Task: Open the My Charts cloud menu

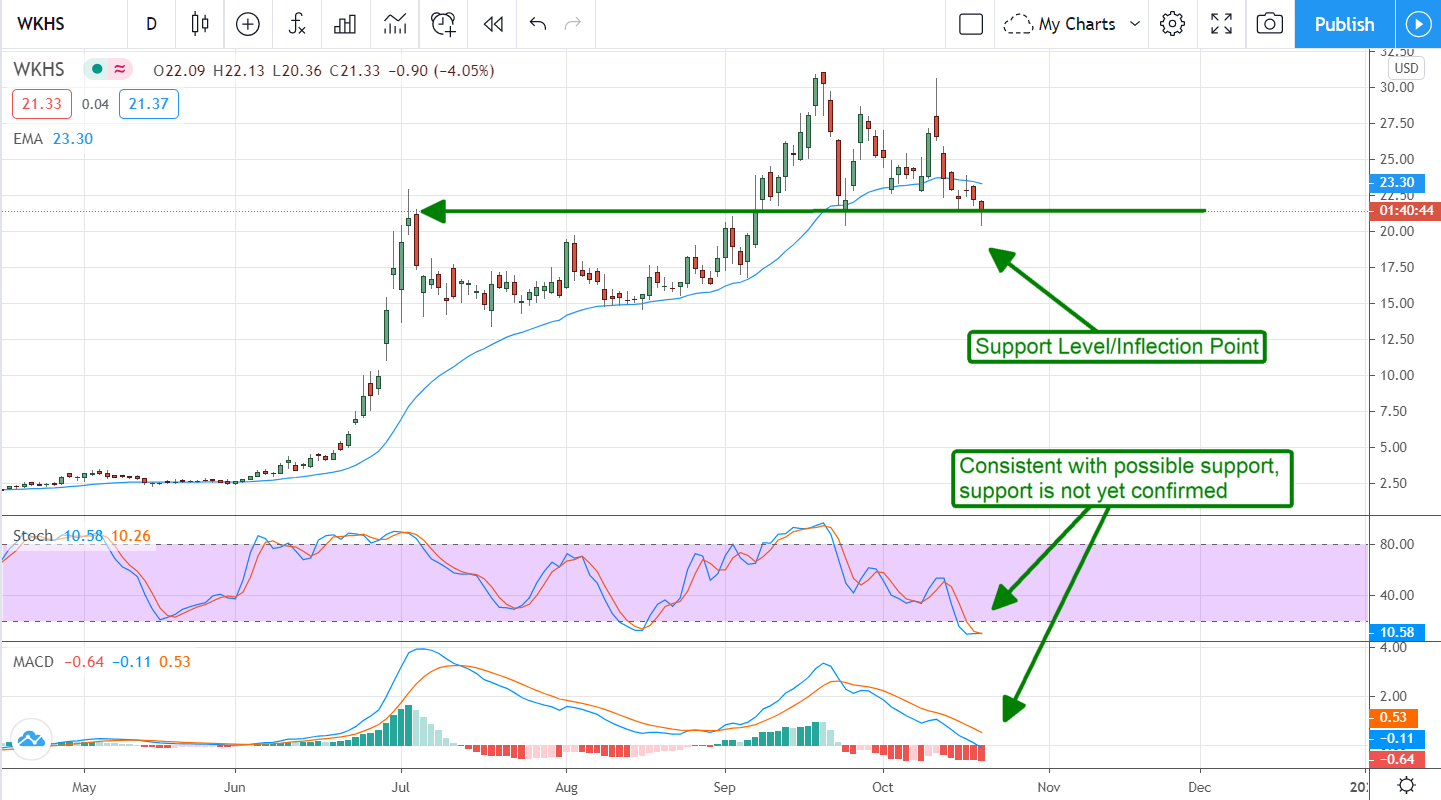Action: pos(1073,24)
